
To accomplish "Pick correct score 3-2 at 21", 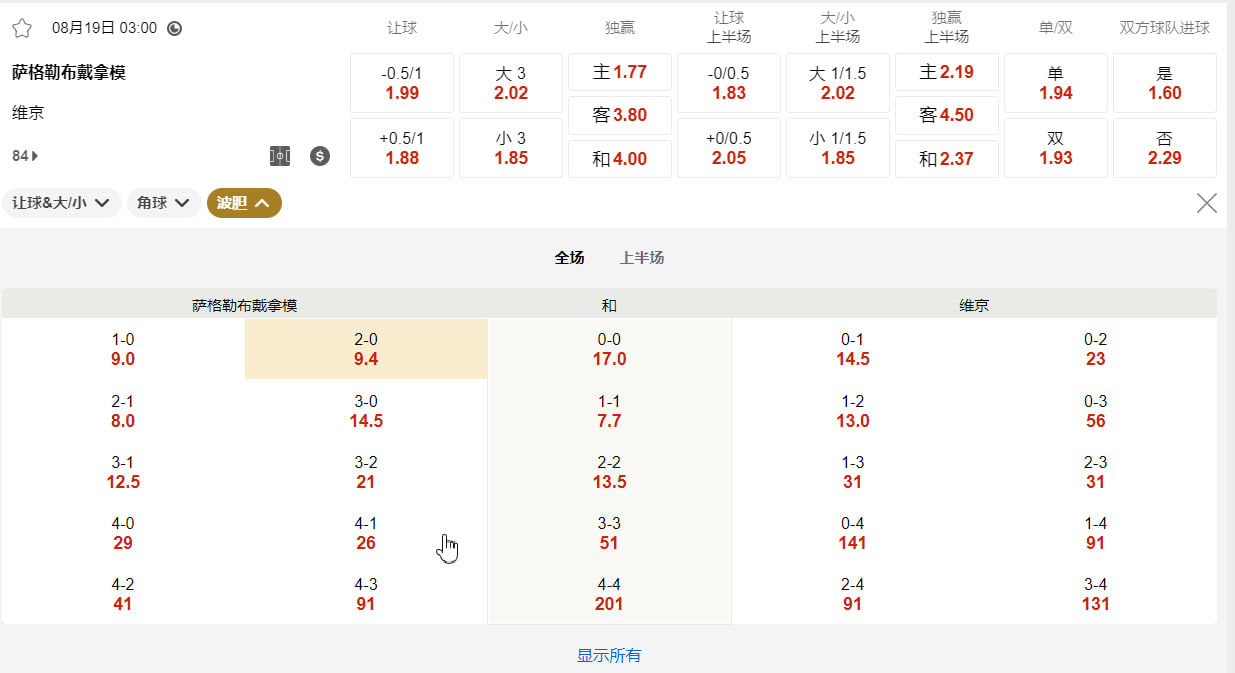I will click(366, 472).
